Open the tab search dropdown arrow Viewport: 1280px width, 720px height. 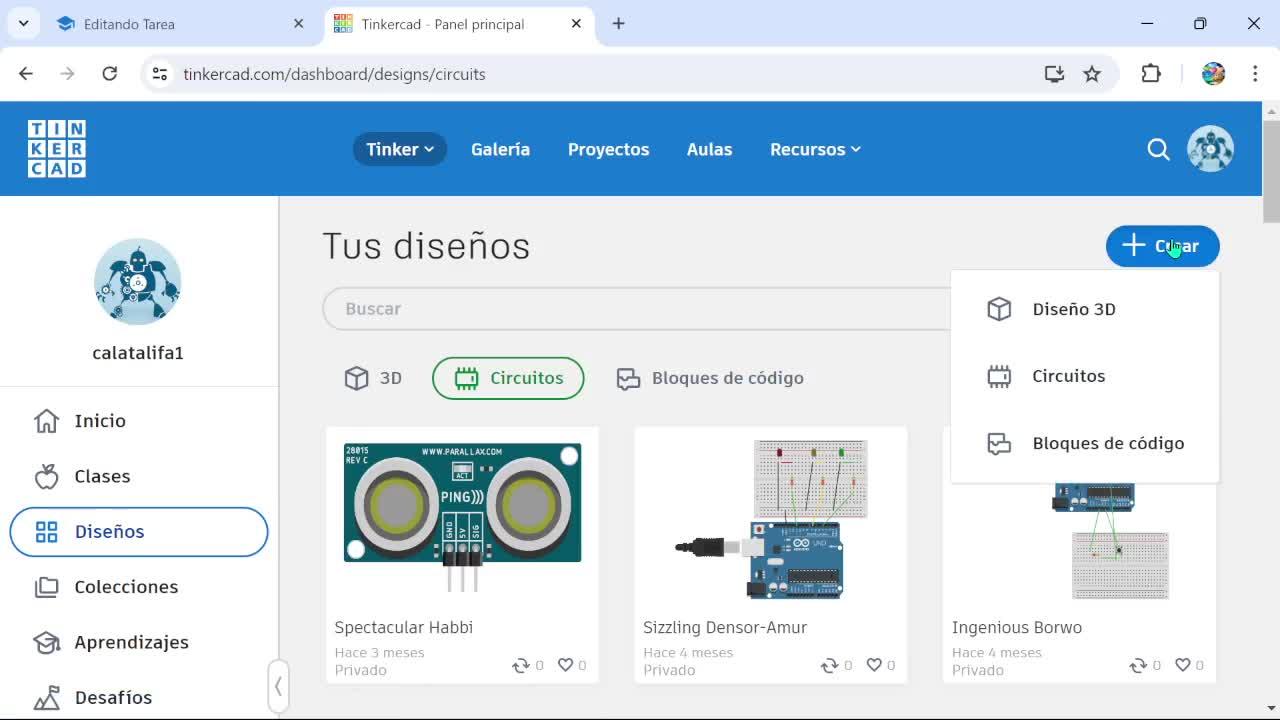(x=23, y=24)
